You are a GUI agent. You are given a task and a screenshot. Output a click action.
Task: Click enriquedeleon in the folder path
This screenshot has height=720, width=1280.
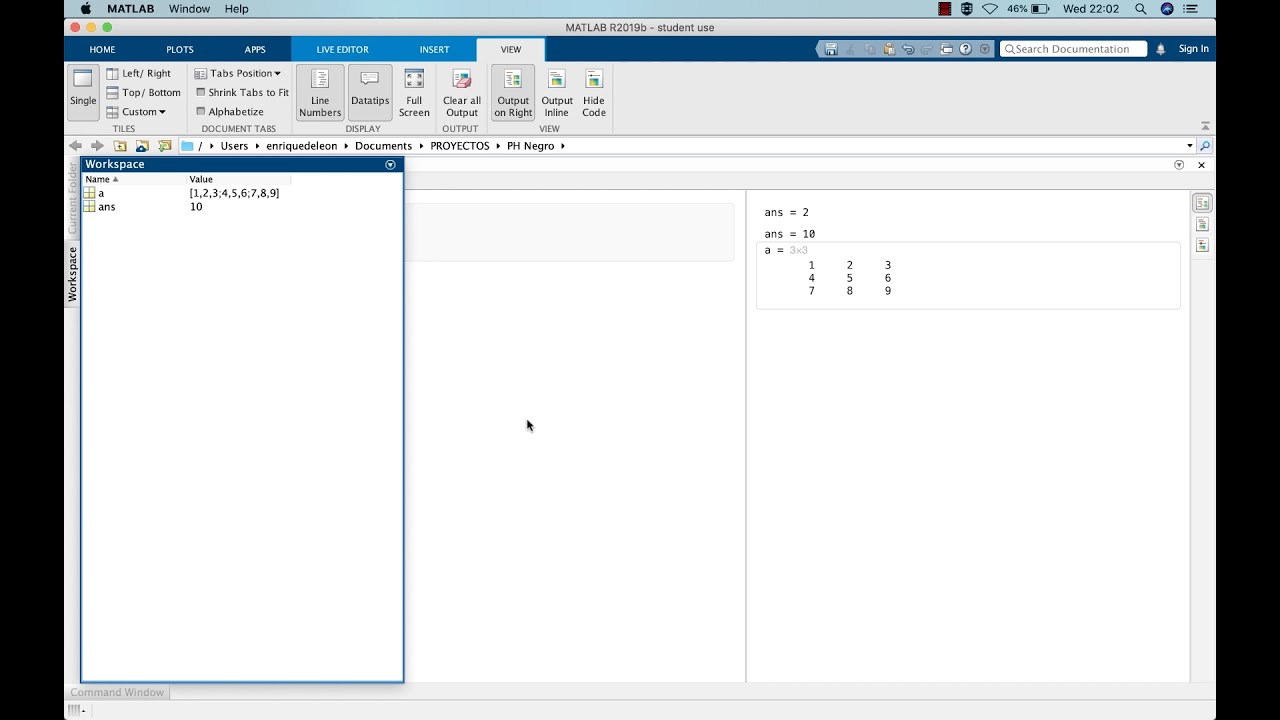pos(302,146)
